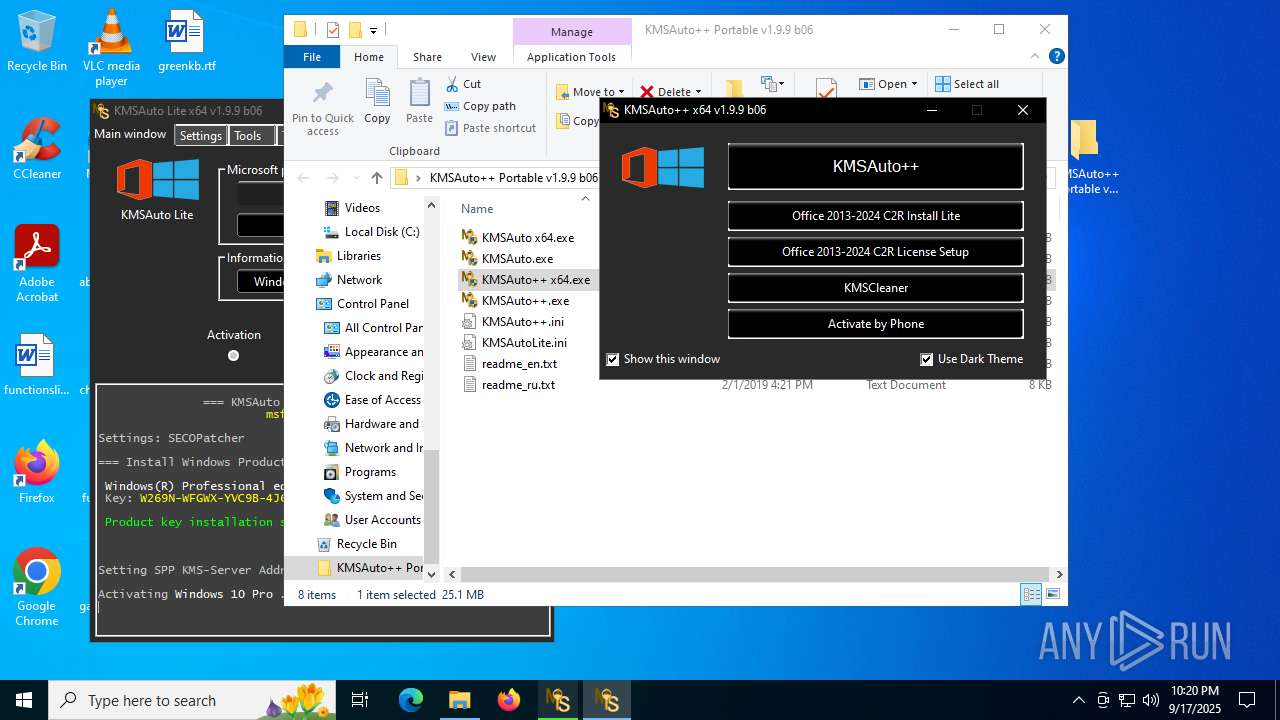This screenshot has height=720, width=1280.
Task: Click Office 2013-2024 C2R License Setup
Action: (x=875, y=252)
